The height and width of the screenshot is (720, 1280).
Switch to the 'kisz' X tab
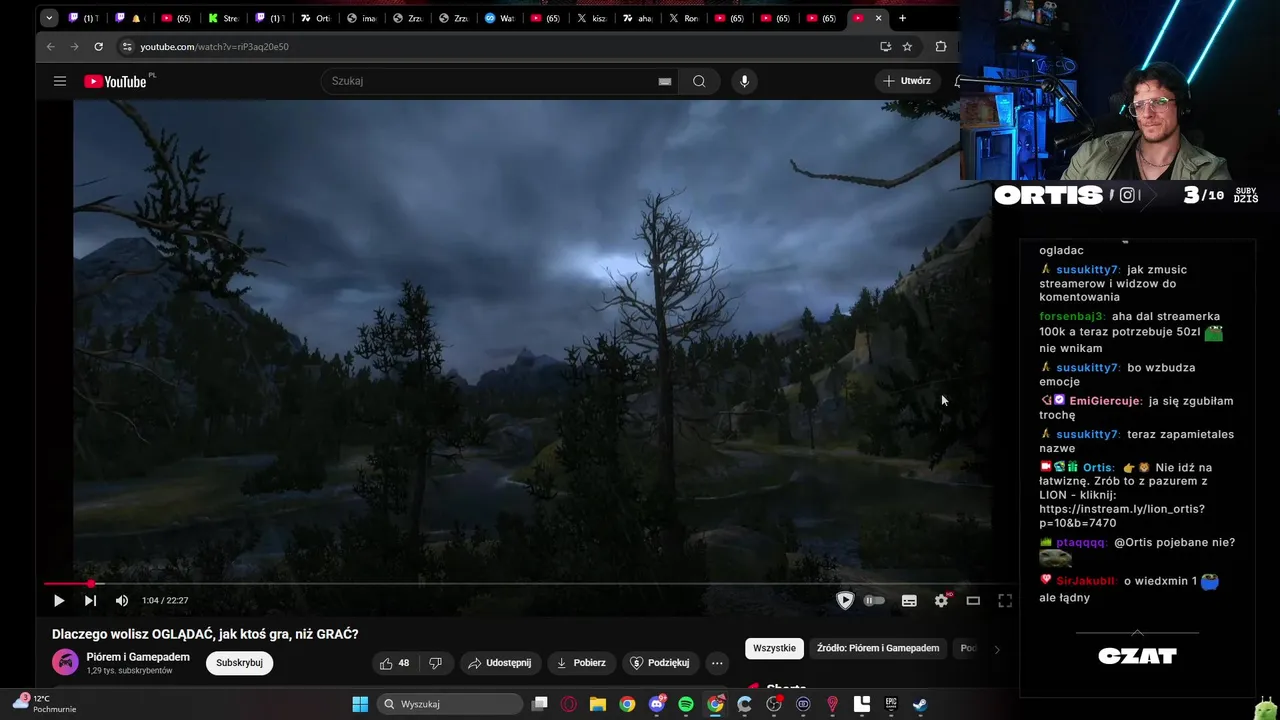[x=592, y=18]
